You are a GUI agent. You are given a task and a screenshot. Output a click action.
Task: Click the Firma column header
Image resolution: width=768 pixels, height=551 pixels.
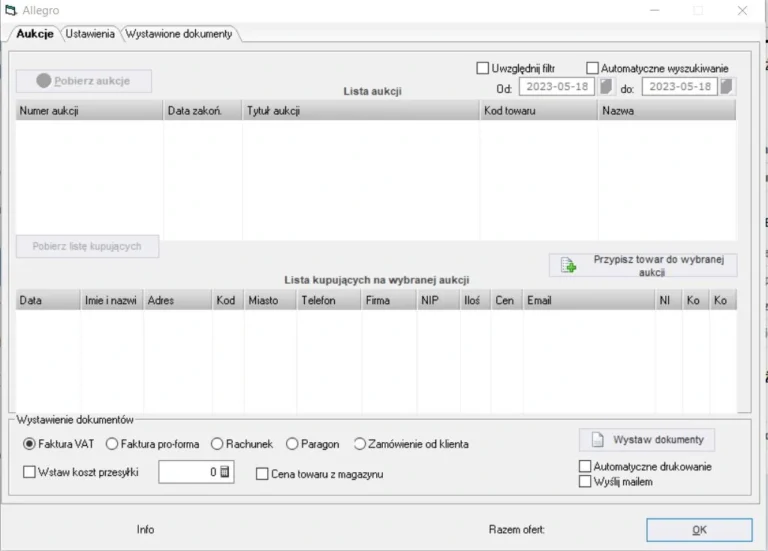[x=389, y=300]
